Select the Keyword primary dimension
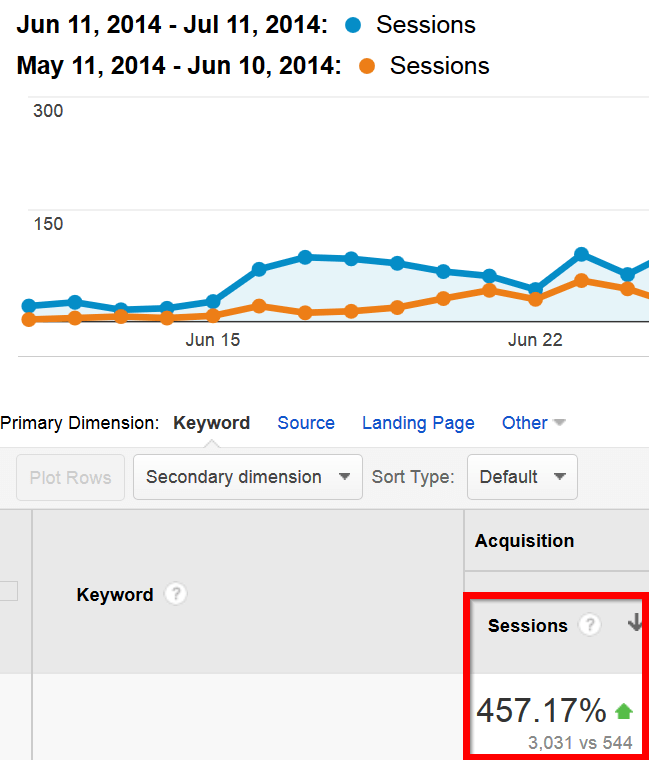 (211, 423)
